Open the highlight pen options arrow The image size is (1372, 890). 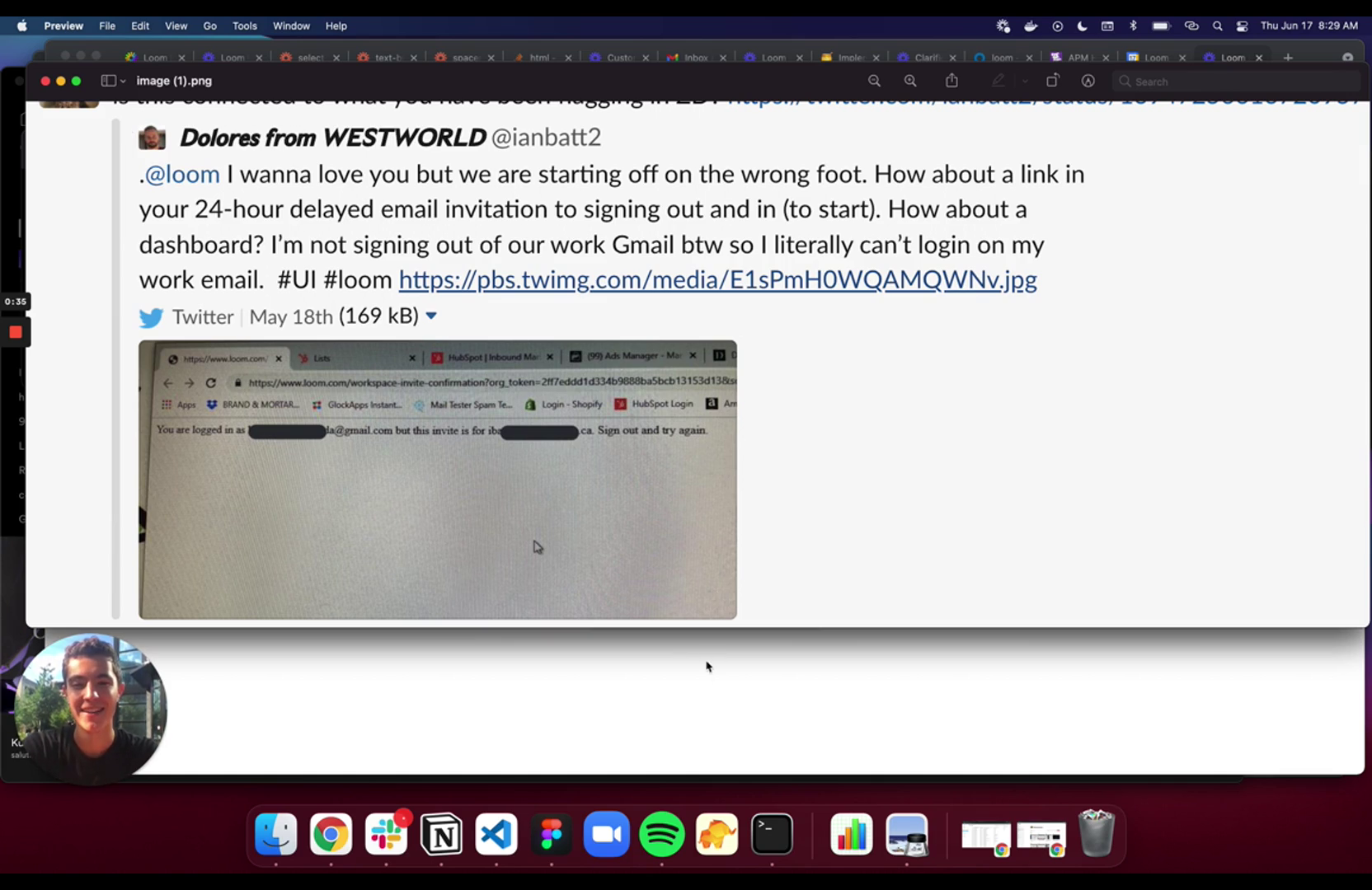(x=1025, y=81)
